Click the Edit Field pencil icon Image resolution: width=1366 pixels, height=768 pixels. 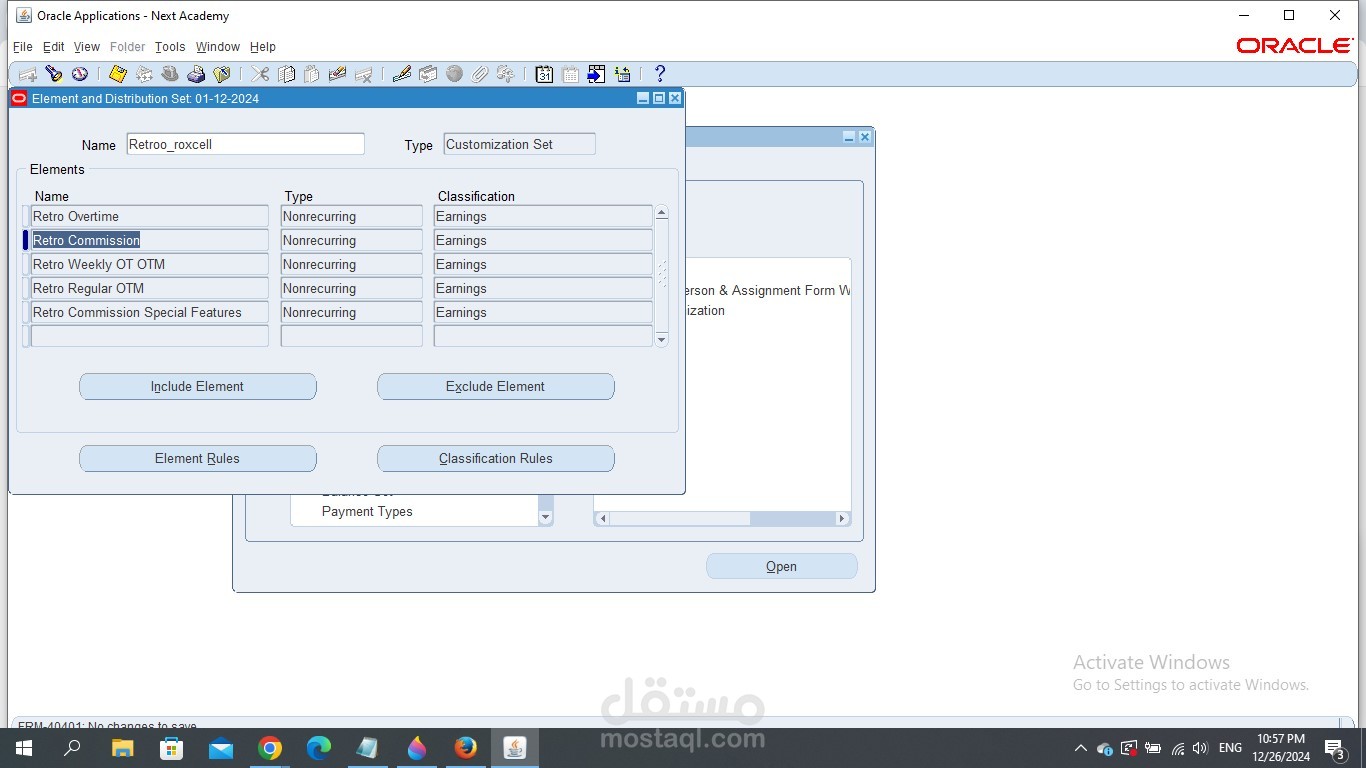[x=402, y=74]
